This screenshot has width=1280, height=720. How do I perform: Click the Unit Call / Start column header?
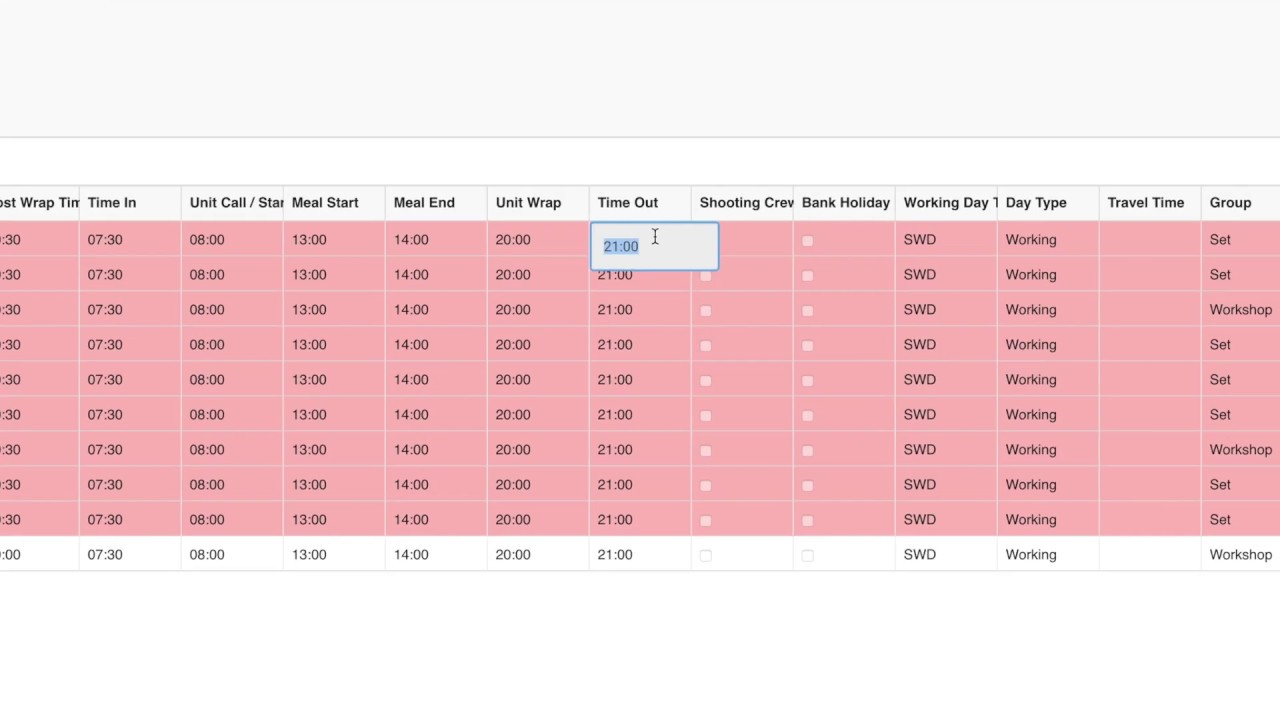[232, 202]
